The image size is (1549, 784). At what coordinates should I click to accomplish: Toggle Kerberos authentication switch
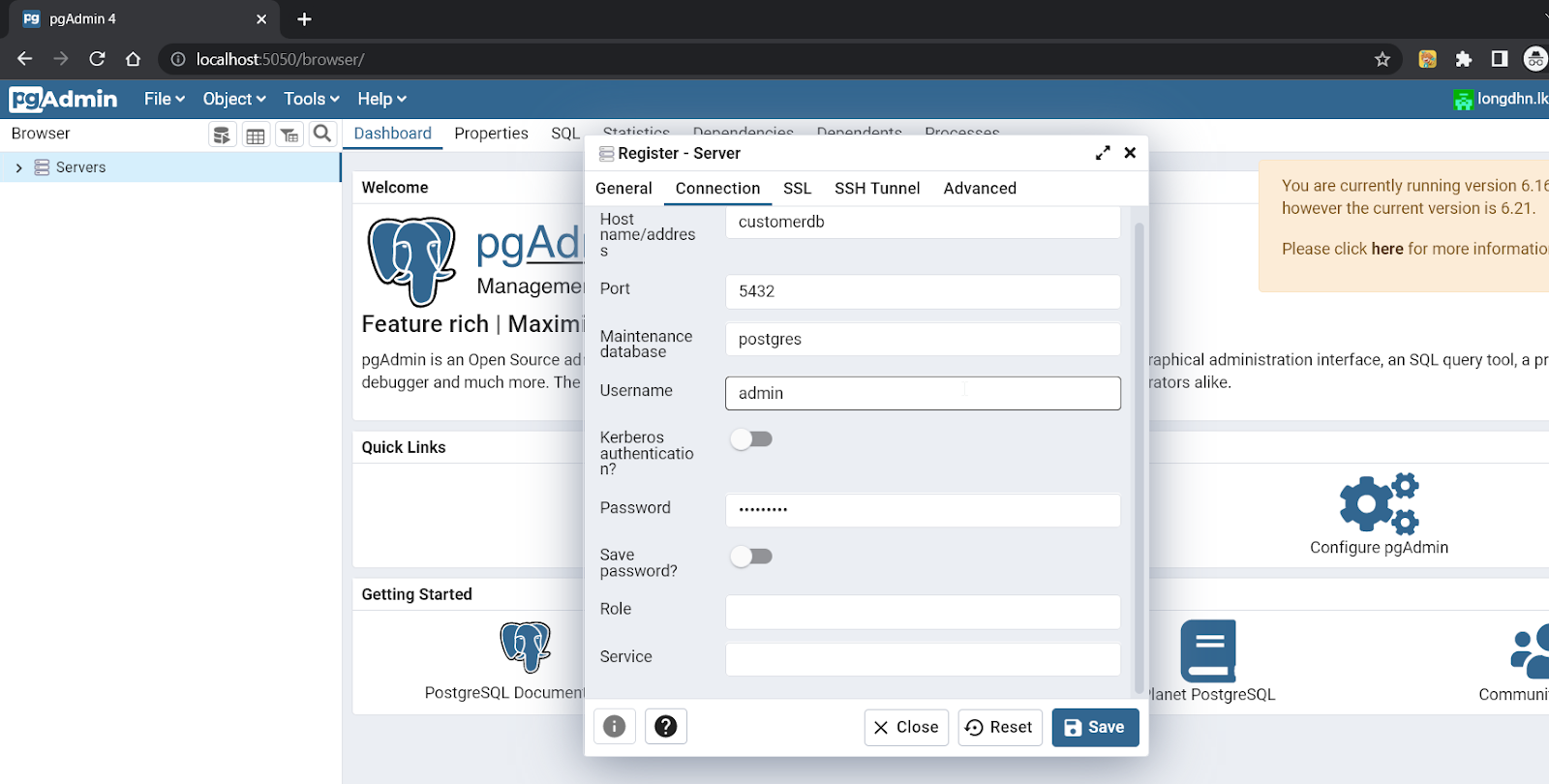tap(751, 439)
